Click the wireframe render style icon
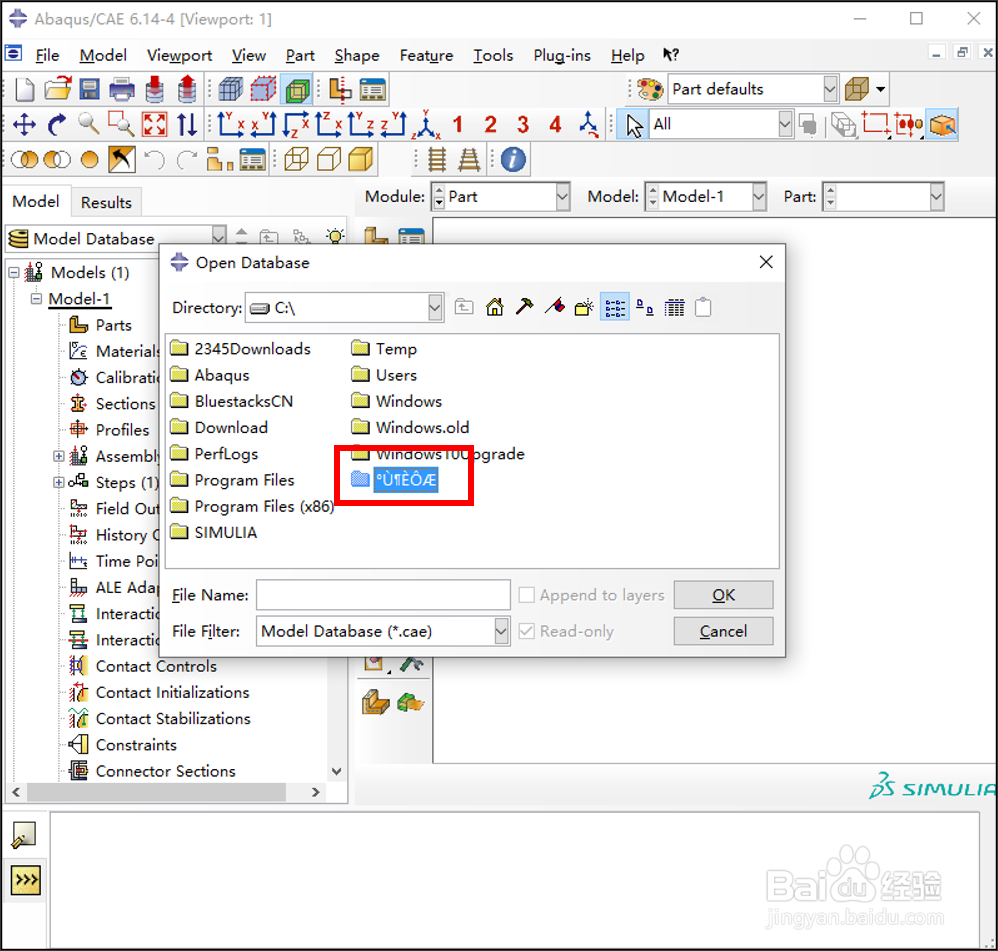998x951 pixels. pyautogui.click(x=296, y=159)
